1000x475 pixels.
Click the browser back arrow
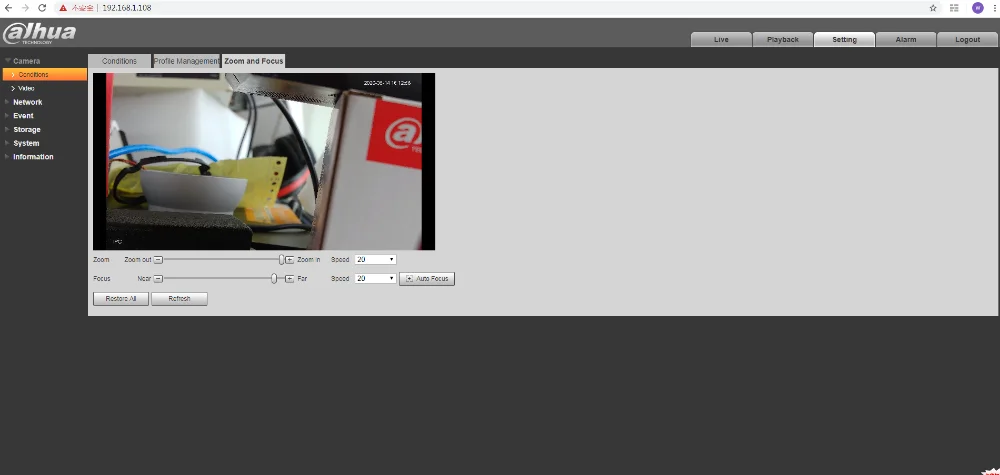pos(8,8)
